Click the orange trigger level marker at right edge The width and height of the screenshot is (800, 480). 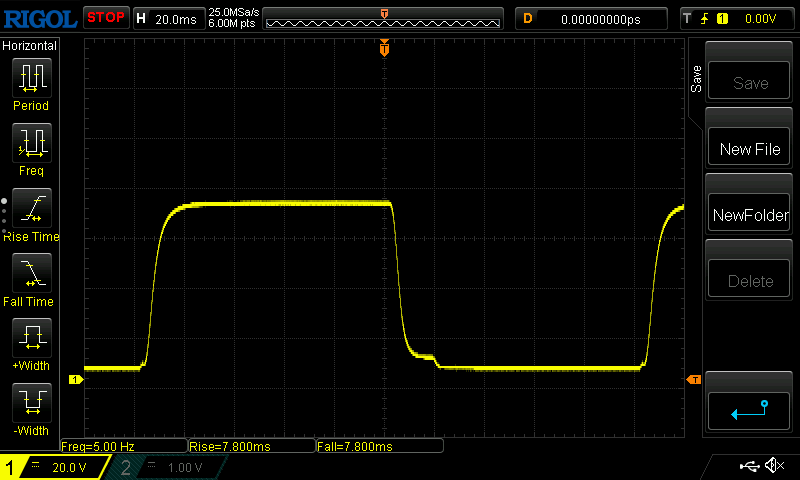click(x=693, y=380)
